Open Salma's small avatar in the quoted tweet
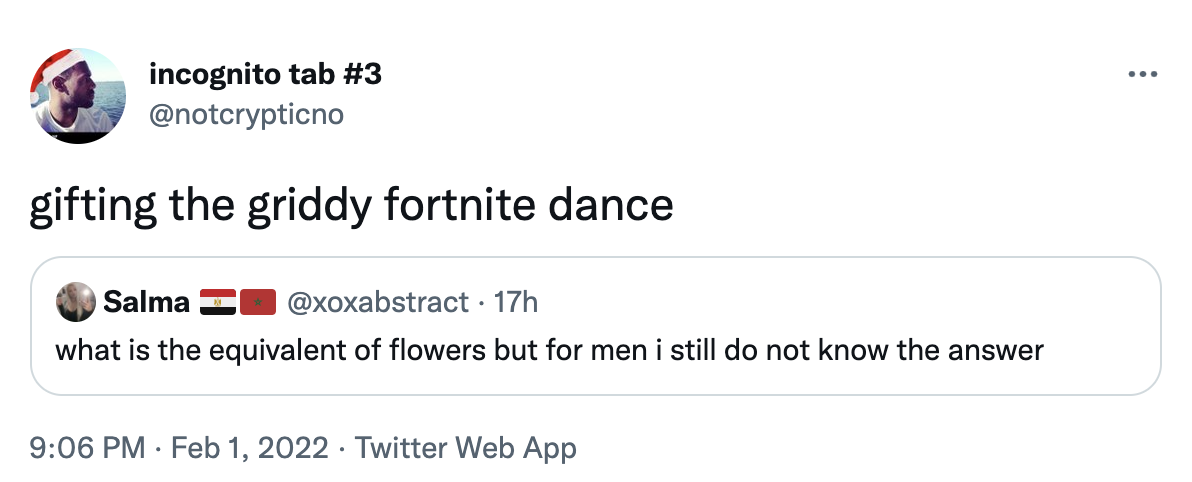 [x=75, y=302]
